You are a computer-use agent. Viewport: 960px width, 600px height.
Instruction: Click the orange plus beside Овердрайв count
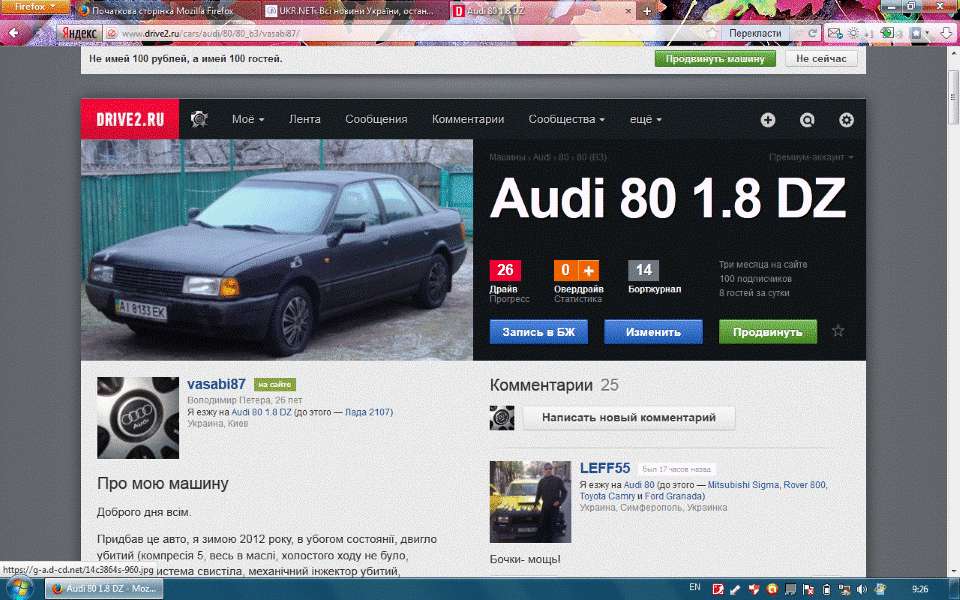point(588,270)
